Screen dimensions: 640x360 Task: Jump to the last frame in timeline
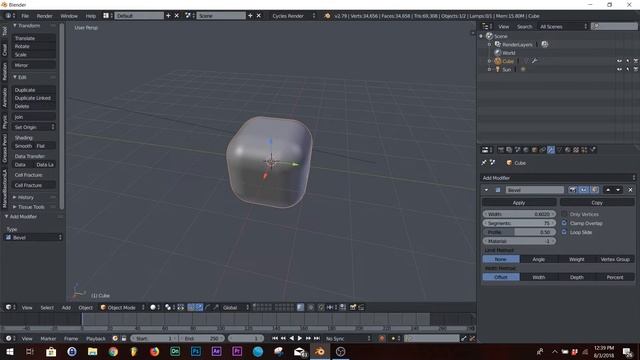(x=317, y=338)
